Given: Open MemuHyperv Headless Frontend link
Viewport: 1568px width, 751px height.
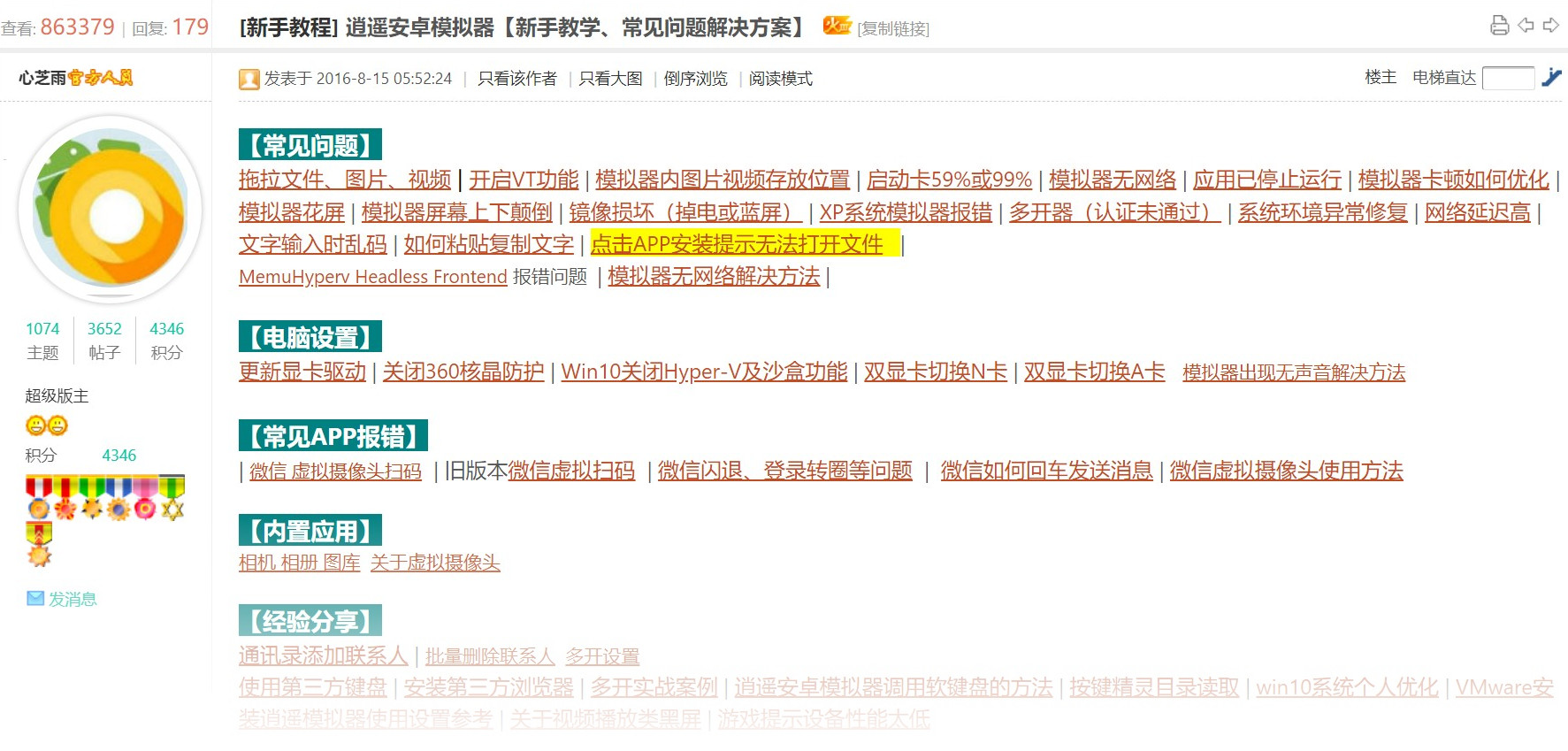Looking at the screenshot, I should click(x=373, y=277).
